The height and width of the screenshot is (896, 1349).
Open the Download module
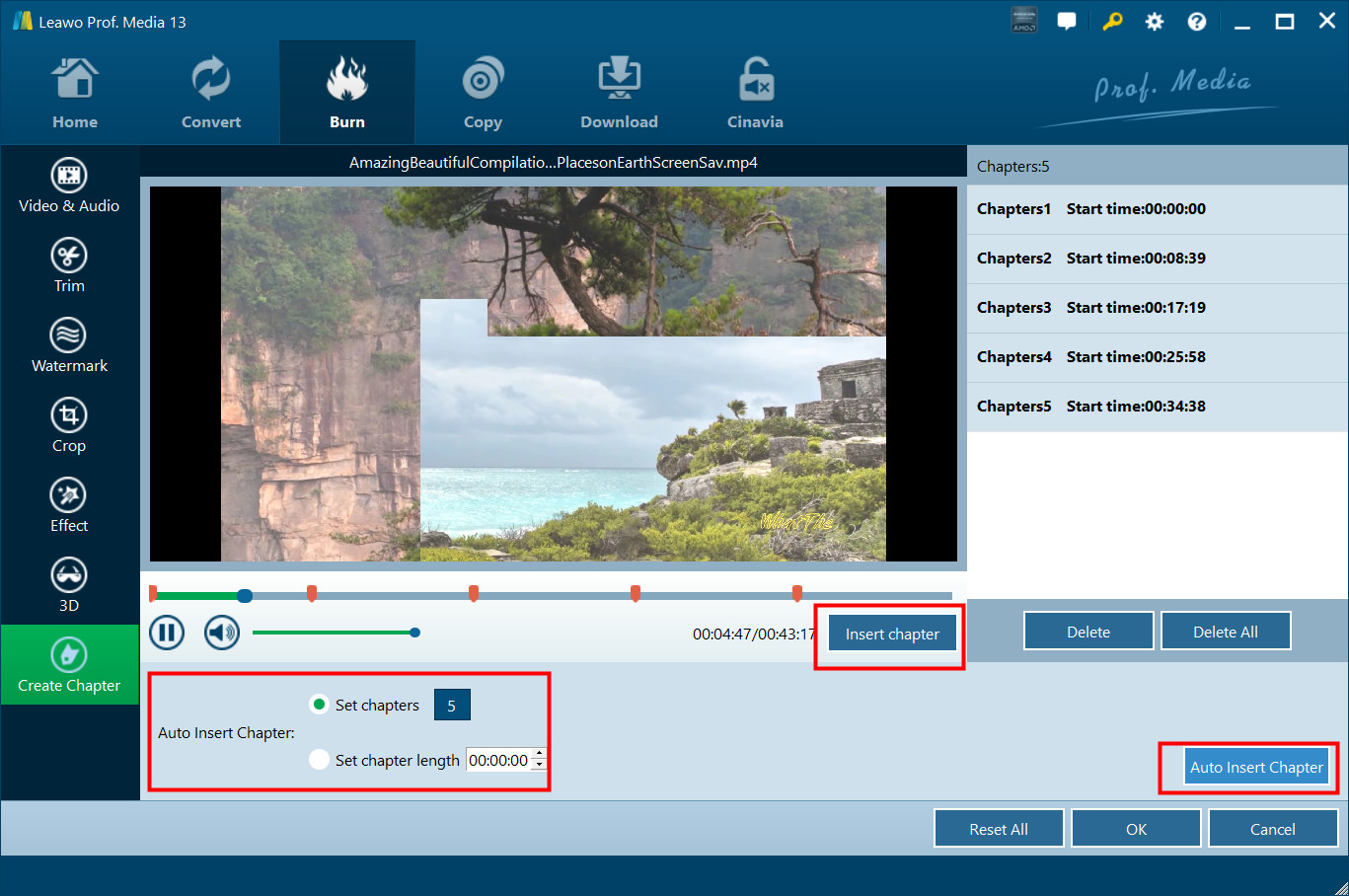click(x=619, y=94)
